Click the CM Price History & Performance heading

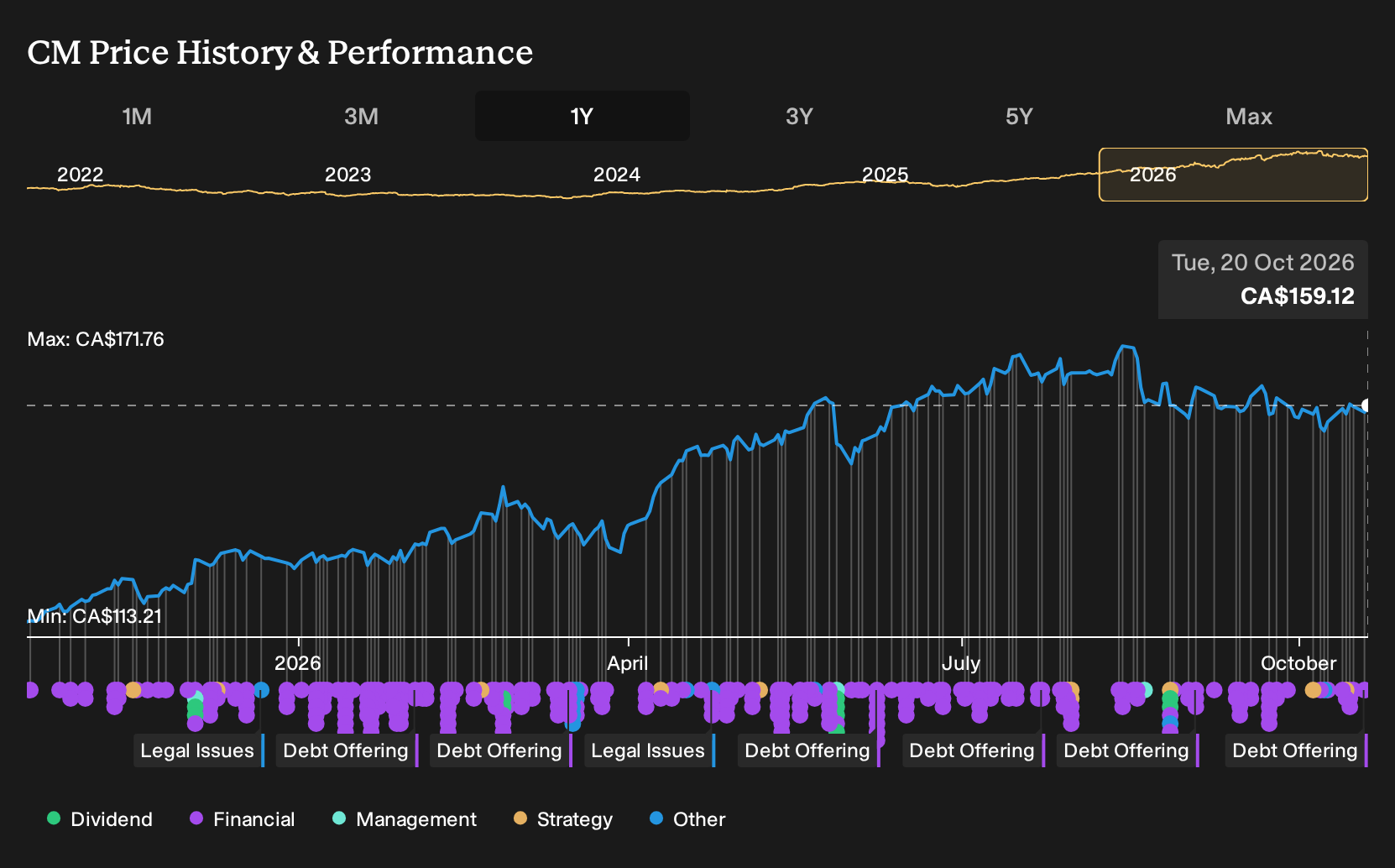pos(280,52)
